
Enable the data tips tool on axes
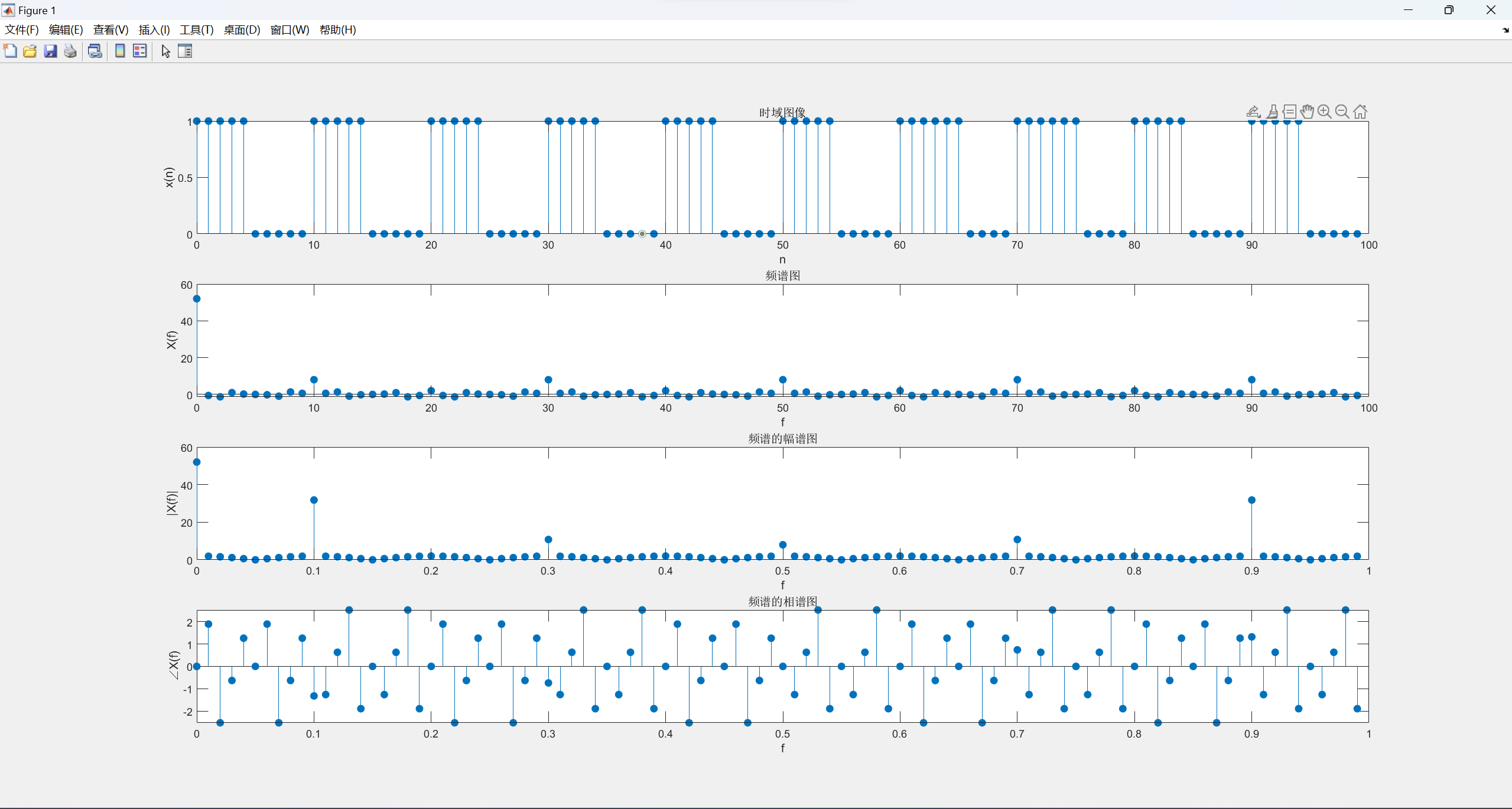click(x=1289, y=112)
